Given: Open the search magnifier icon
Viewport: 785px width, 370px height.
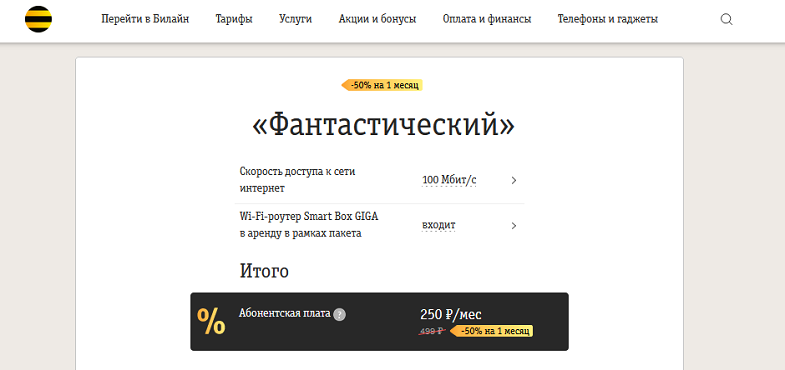Looking at the screenshot, I should tap(726, 20).
